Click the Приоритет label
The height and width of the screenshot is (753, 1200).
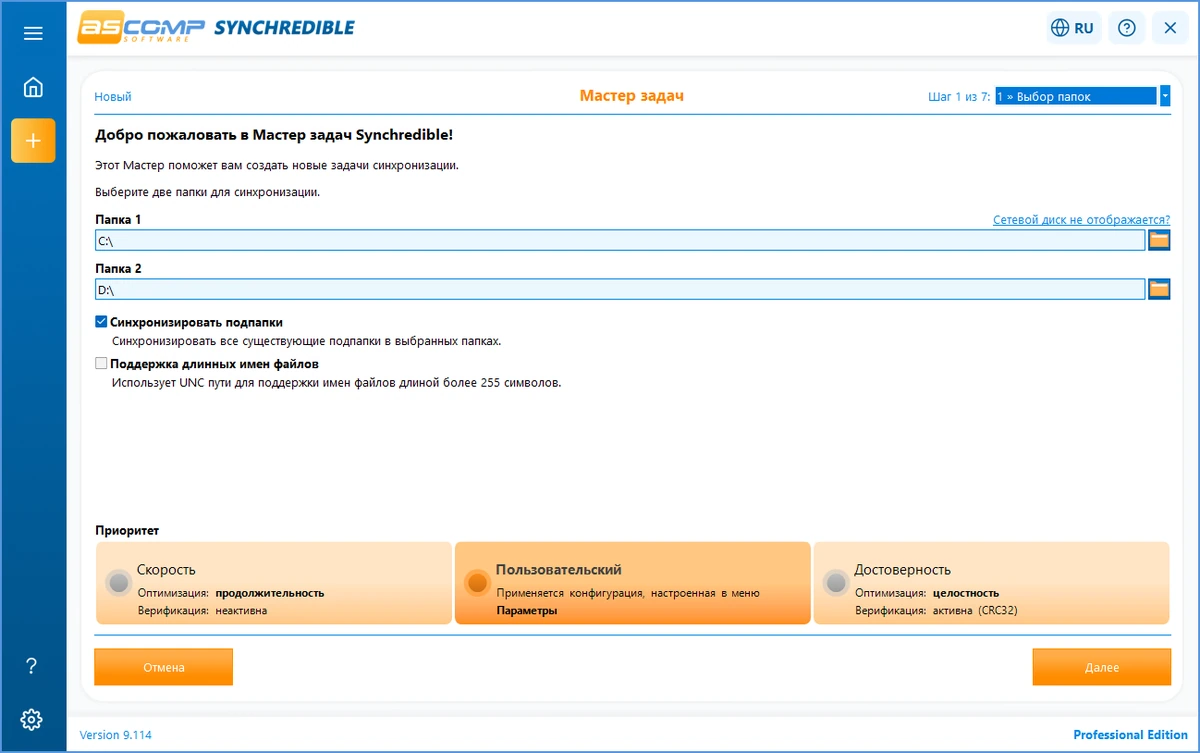click(127, 530)
